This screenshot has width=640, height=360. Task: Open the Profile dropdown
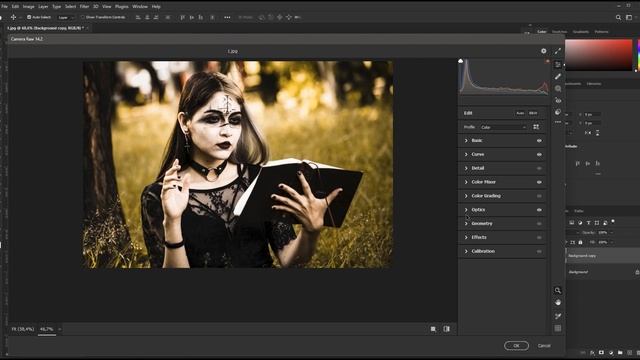pyautogui.click(x=503, y=127)
